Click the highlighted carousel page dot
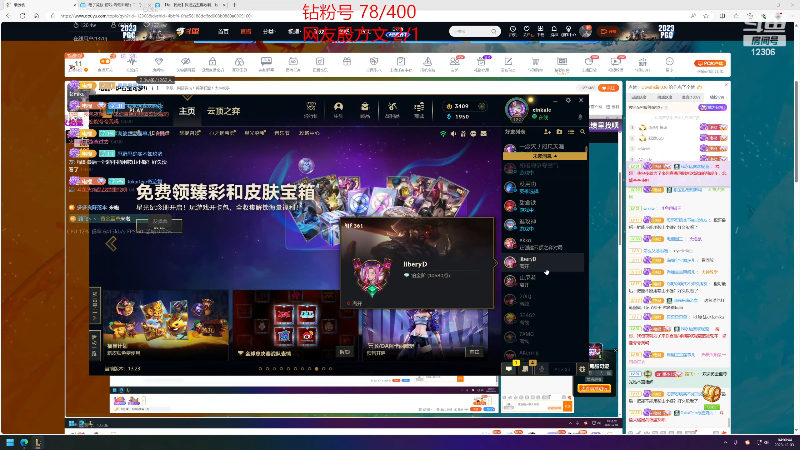Screen dimensions: 800x450 (316, 368)
